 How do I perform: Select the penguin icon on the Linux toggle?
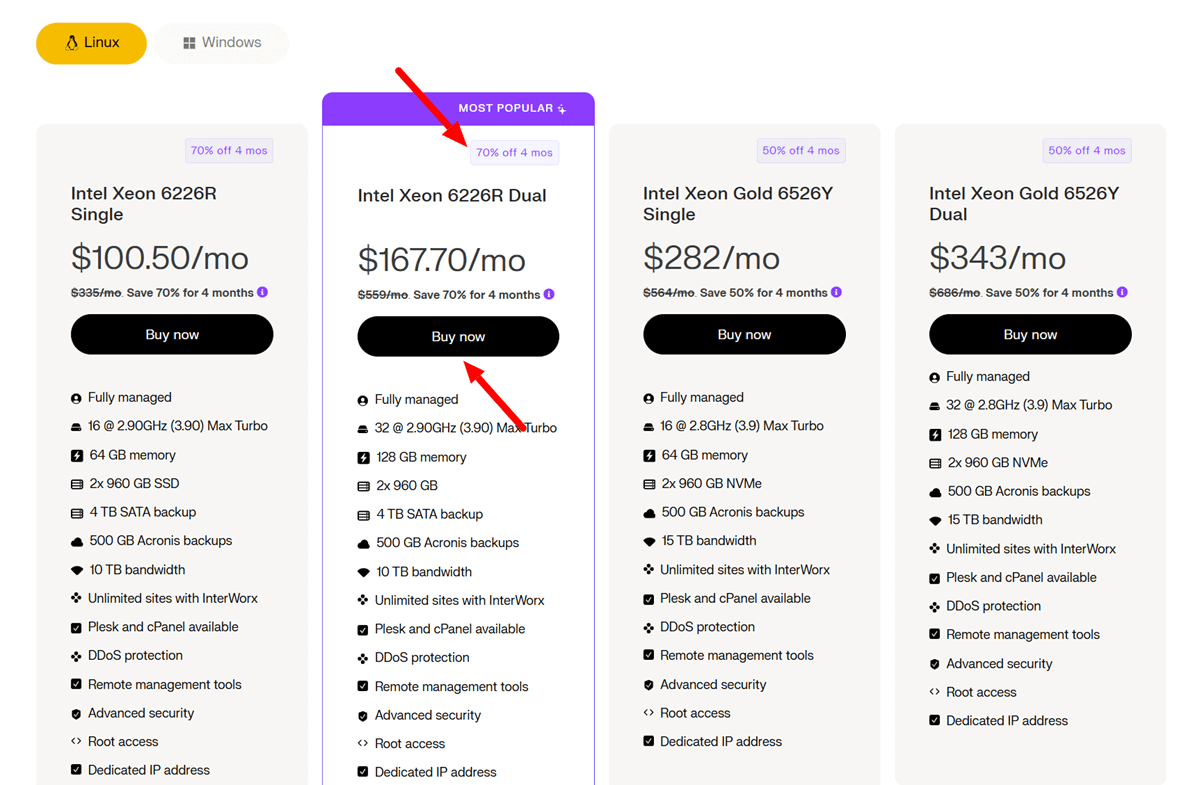(69, 43)
